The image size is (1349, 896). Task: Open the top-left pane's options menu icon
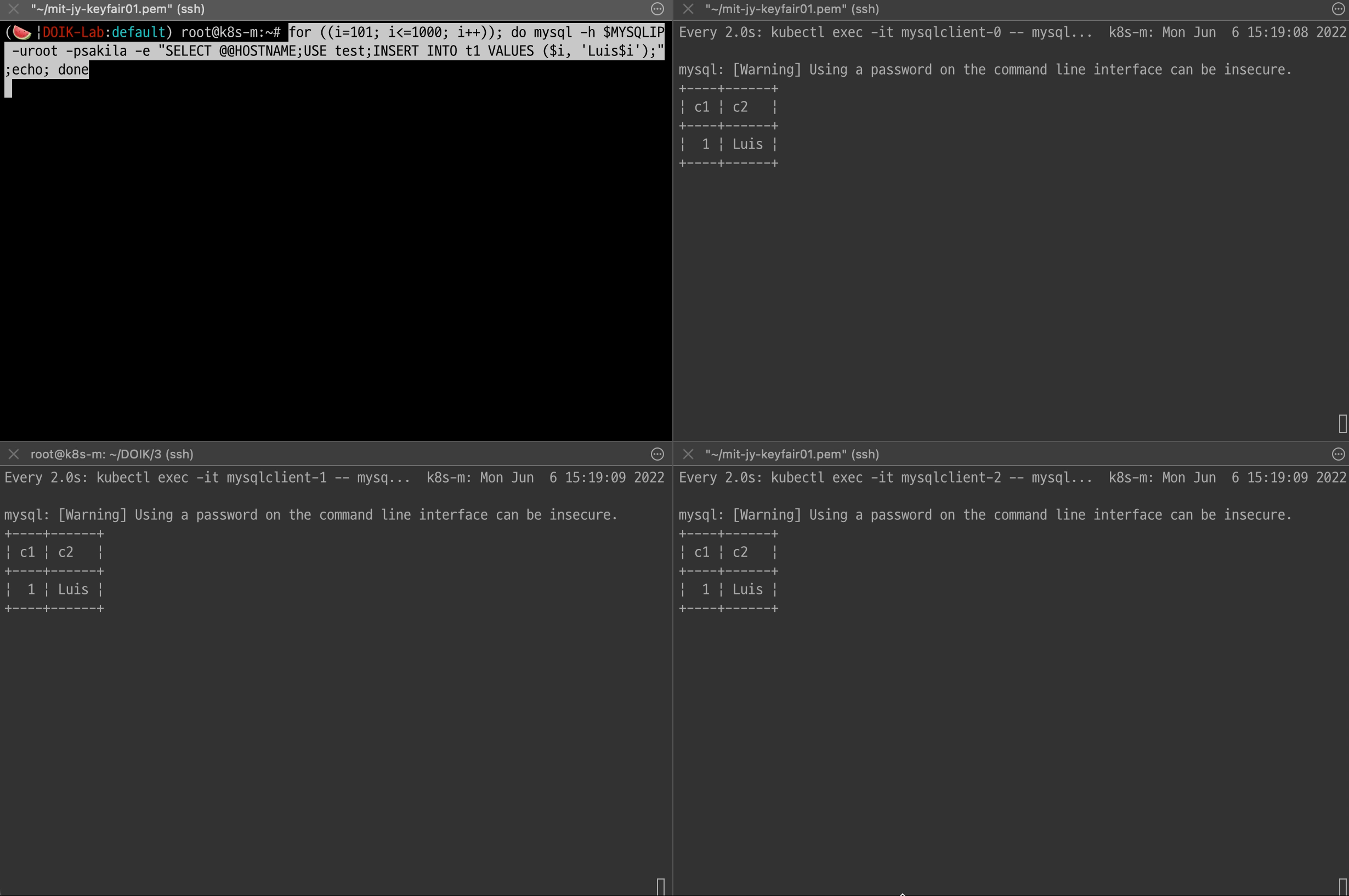(657, 9)
